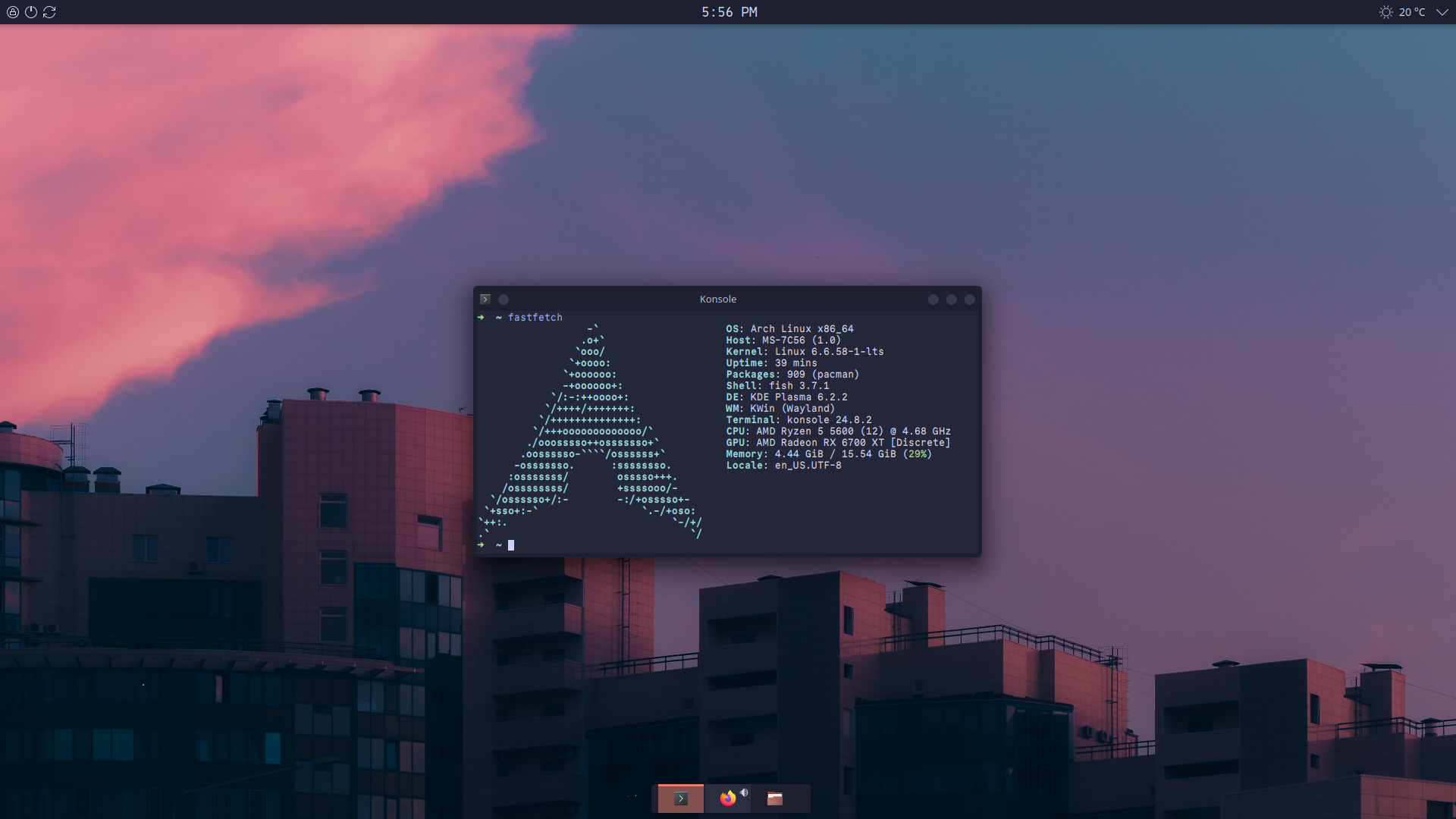Select the Konsole terminal taskbar entry
The height and width of the screenshot is (819, 1456).
click(x=681, y=799)
